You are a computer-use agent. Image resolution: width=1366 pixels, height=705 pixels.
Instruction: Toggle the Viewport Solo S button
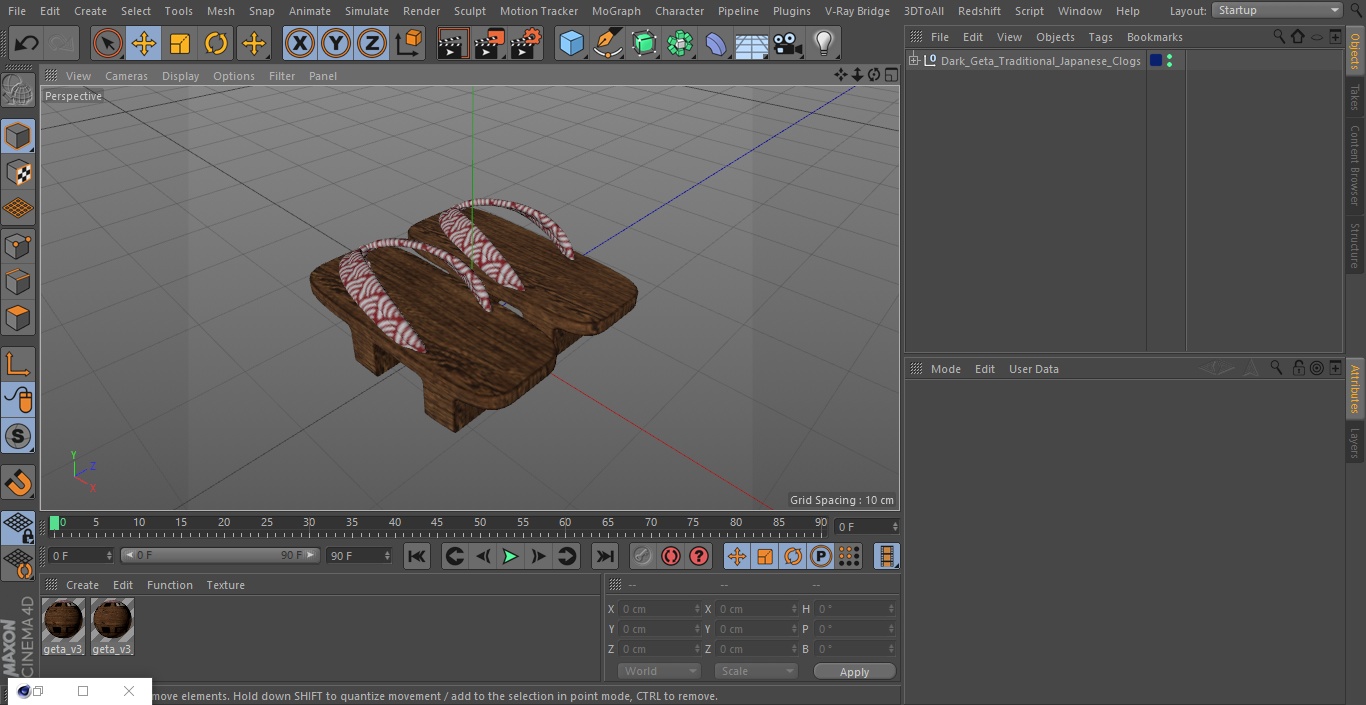tap(18, 436)
